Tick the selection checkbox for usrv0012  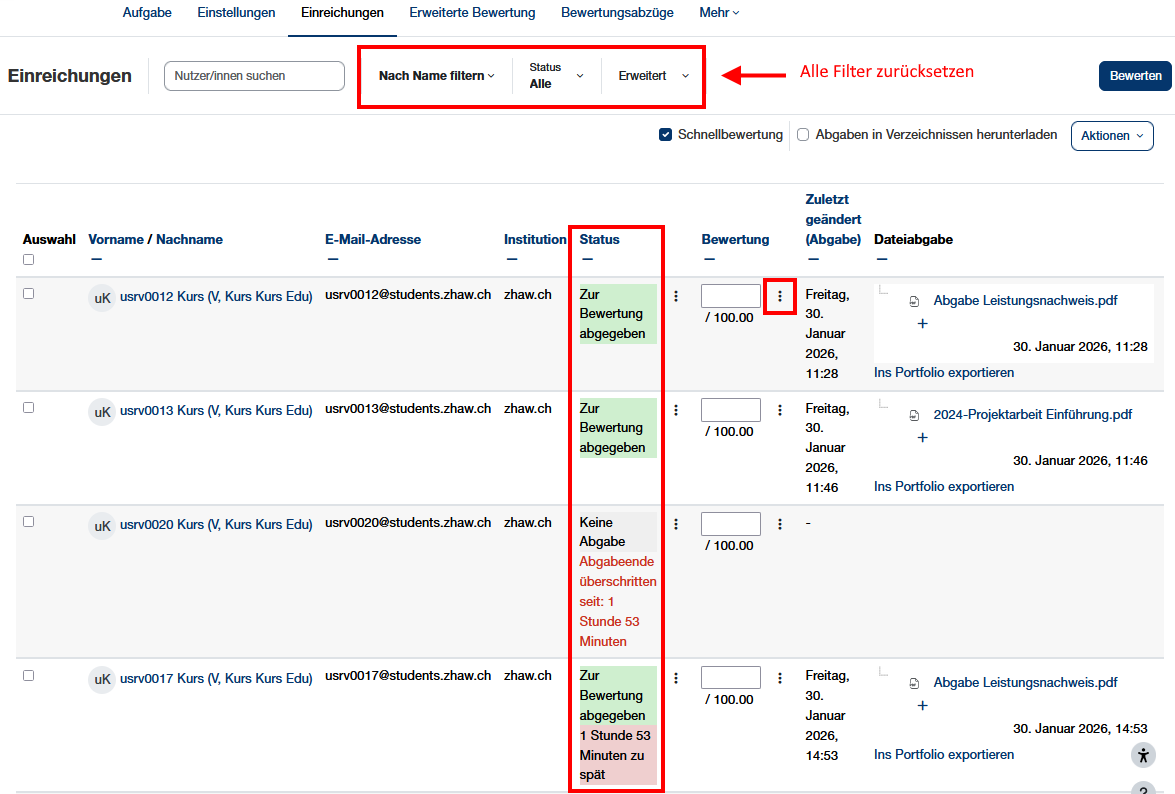[x=28, y=294]
